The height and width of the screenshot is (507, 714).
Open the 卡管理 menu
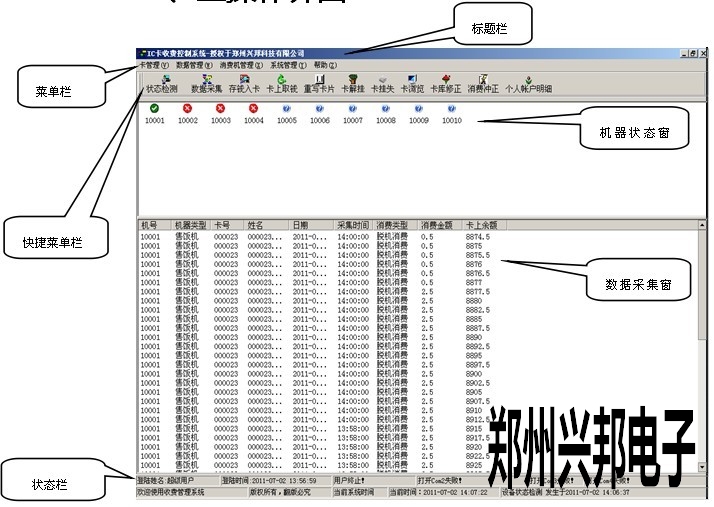pos(153,64)
